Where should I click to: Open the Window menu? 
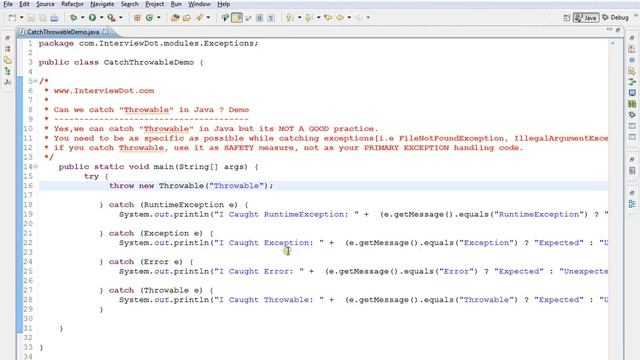tap(199, 4)
